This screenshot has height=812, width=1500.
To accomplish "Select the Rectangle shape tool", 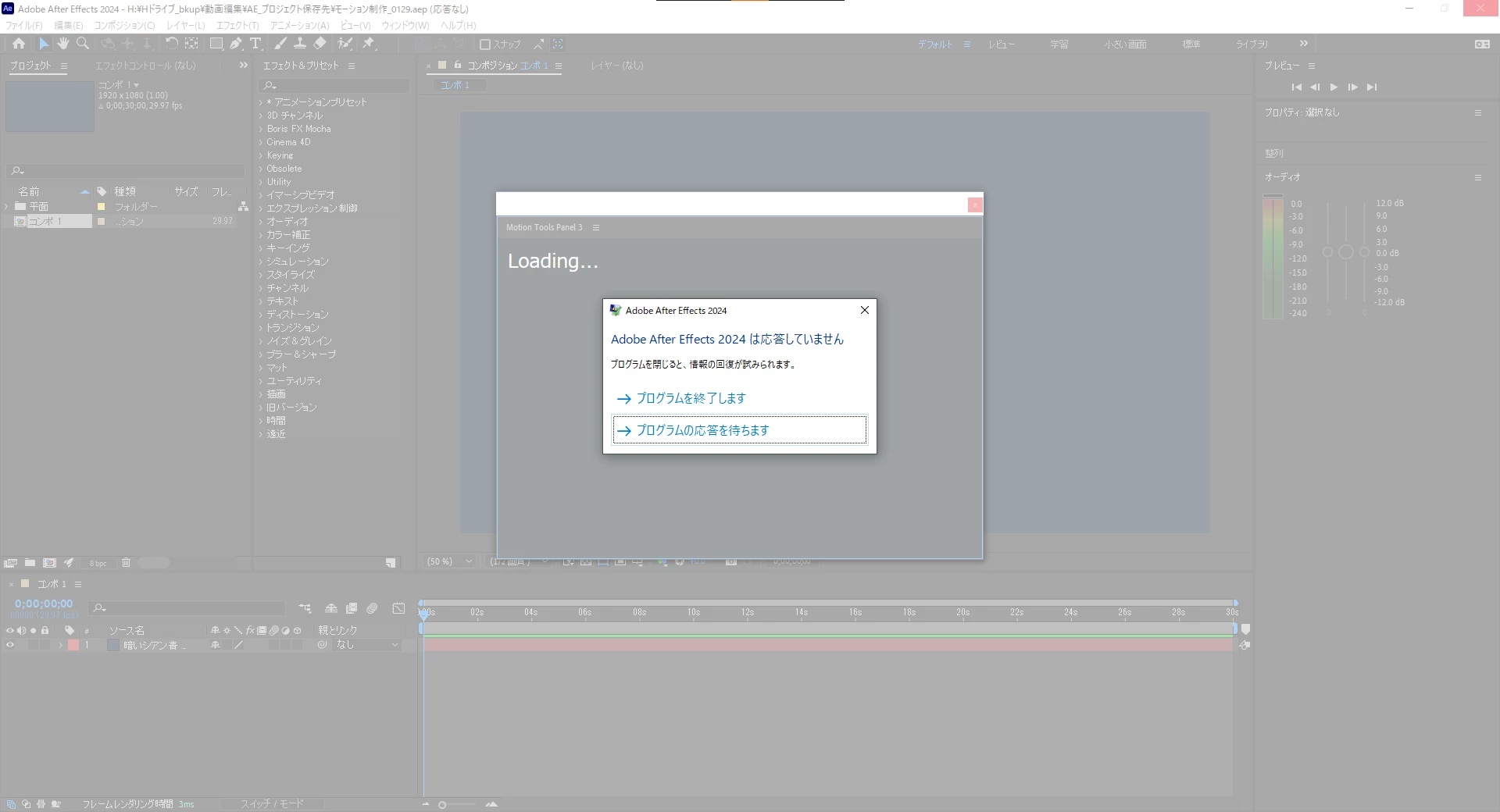I will pos(216,44).
